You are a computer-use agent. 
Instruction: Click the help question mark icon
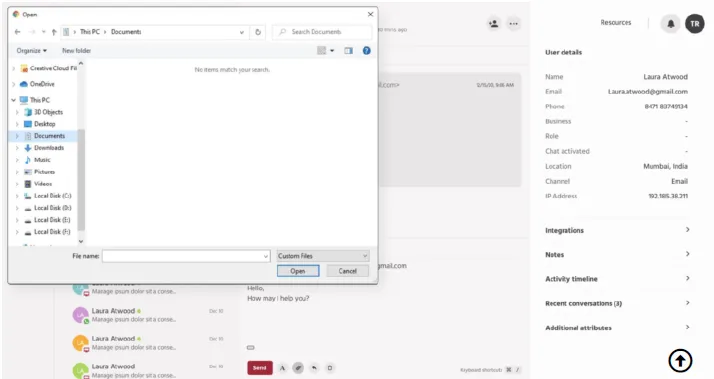(367, 51)
